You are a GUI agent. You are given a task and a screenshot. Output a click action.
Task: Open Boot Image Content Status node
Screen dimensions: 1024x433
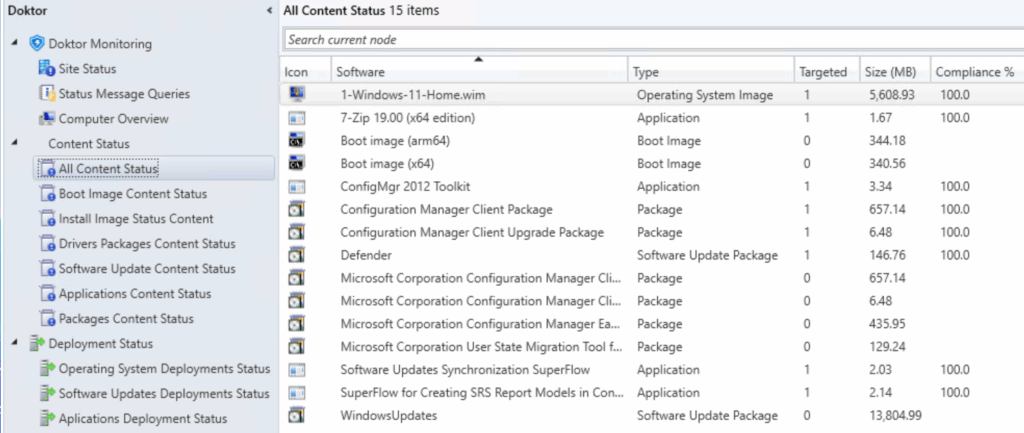[133, 194]
